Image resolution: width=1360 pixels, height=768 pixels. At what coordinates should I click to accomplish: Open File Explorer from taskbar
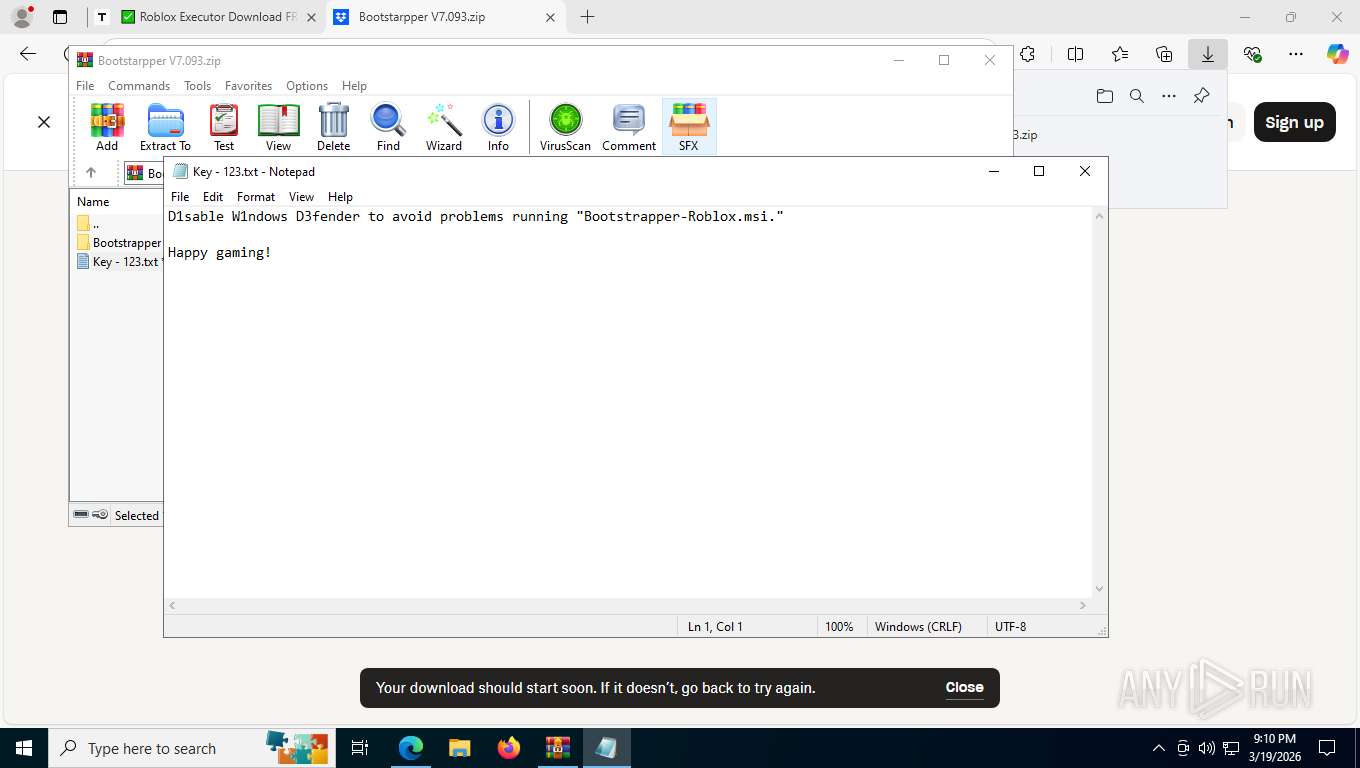click(x=459, y=748)
